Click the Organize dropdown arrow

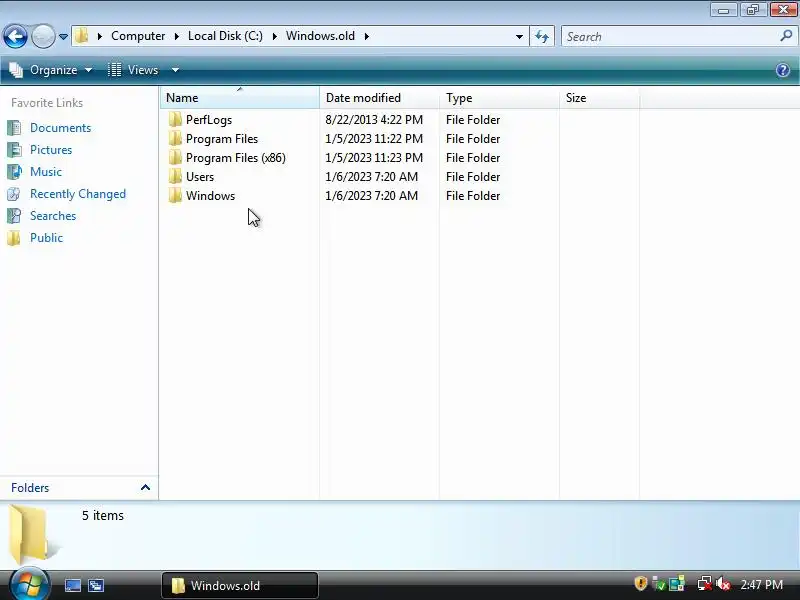coord(88,70)
